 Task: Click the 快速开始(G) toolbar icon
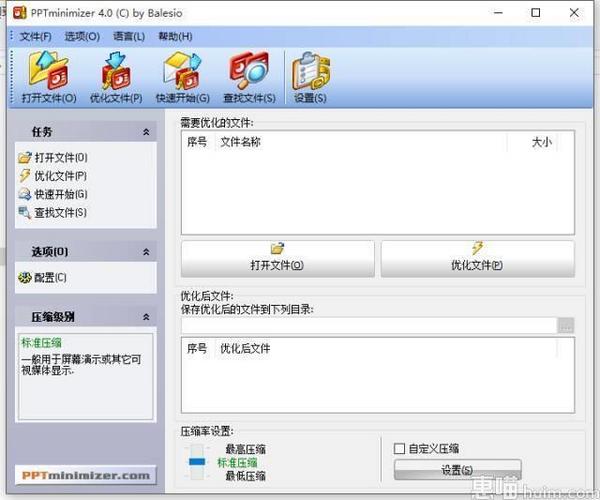coord(183,77)
